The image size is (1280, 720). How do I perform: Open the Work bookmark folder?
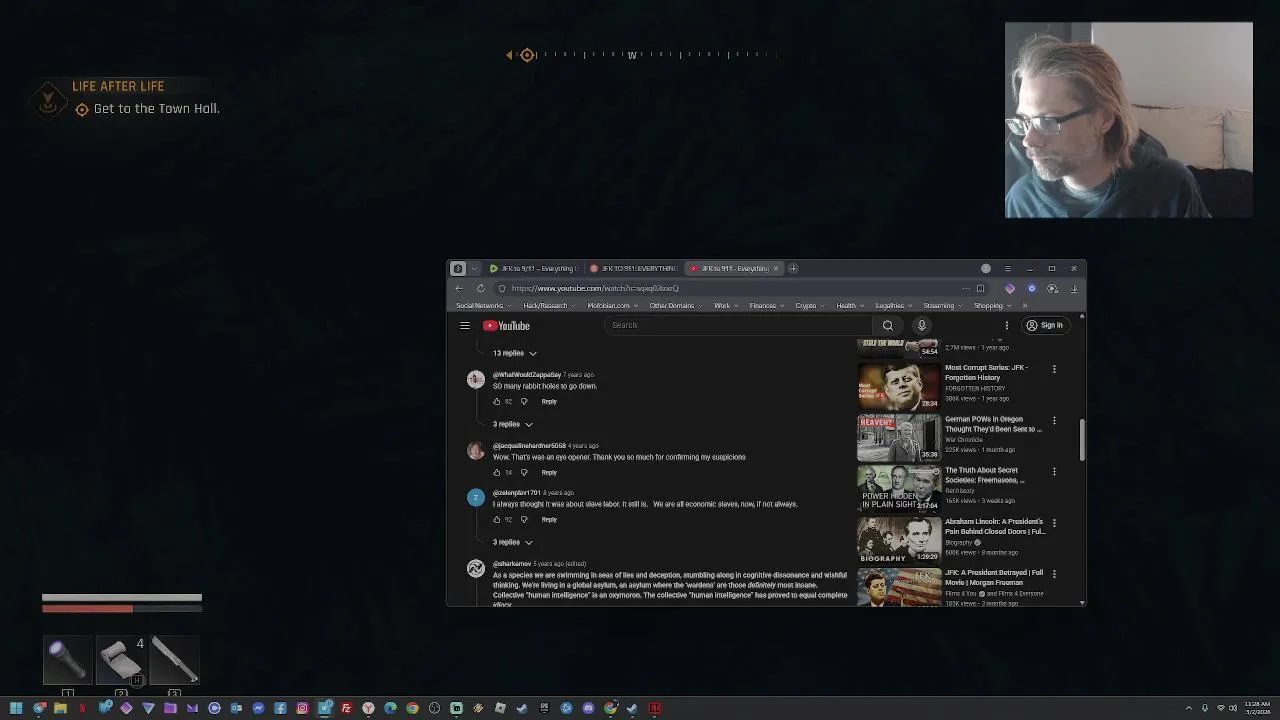725,305
